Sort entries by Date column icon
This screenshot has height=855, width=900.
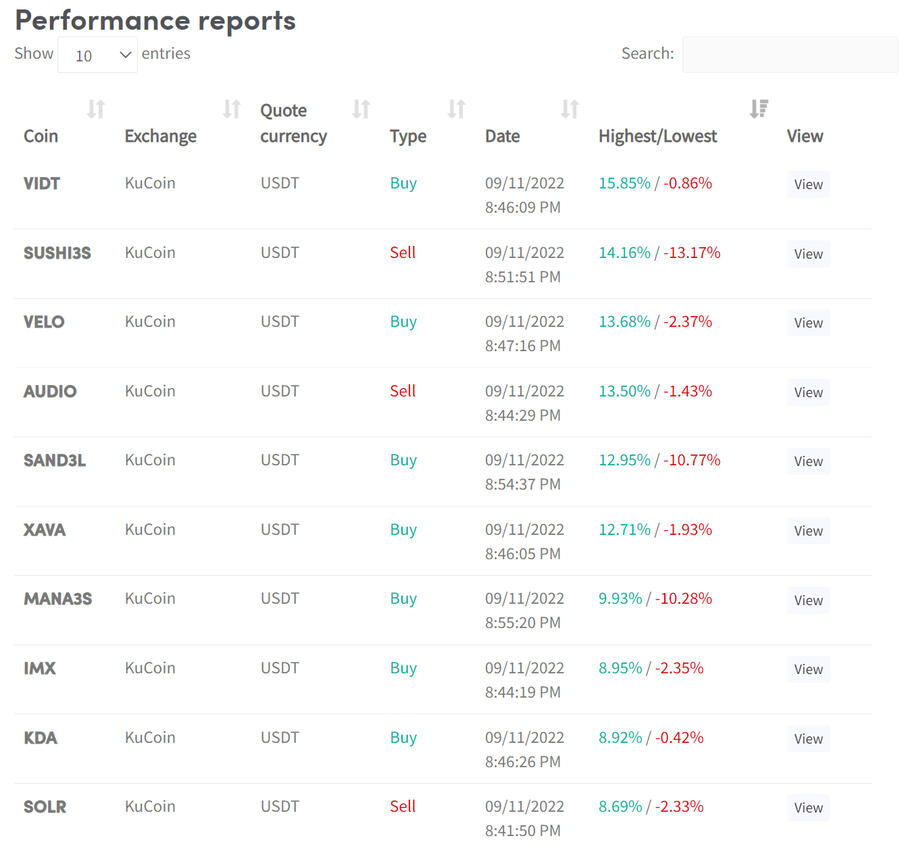tap(569, 109)
